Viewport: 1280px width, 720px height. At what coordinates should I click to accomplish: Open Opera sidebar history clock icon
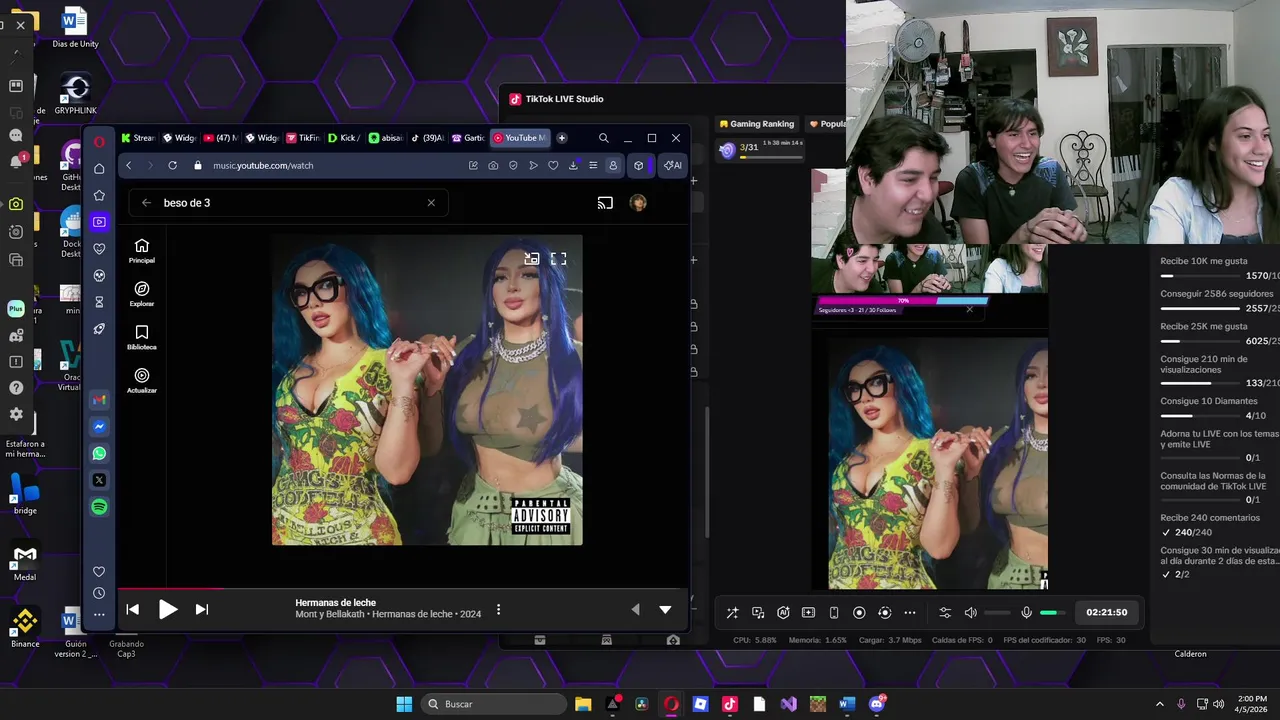(x=99, y=593)
